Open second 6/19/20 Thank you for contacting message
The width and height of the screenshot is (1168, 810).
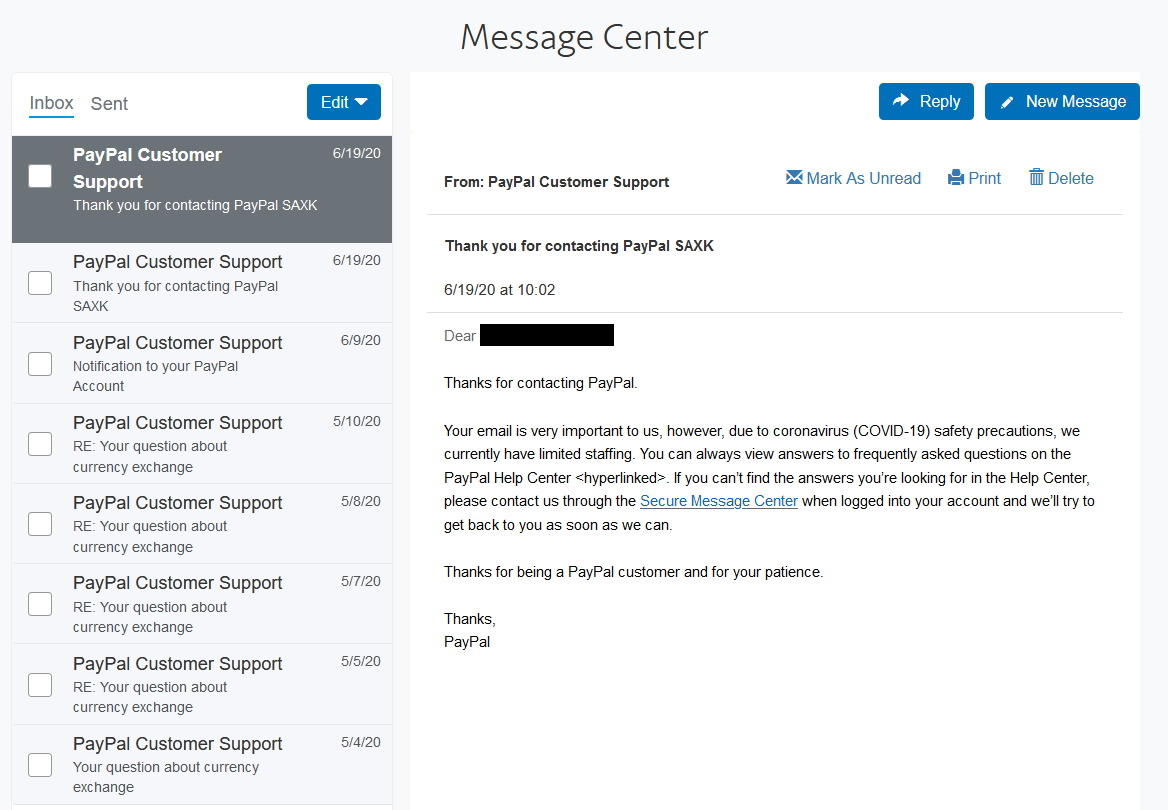[202, 283]
